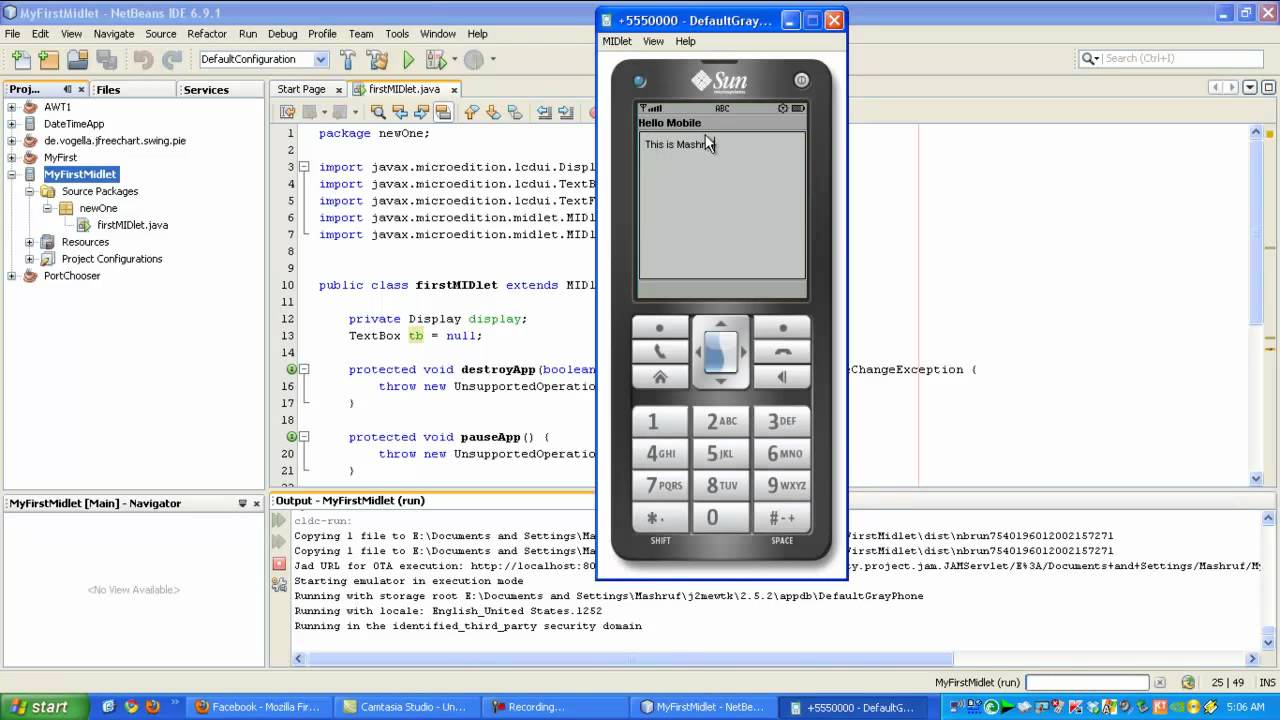Expand the PortChooser project node

click(12, 276)
